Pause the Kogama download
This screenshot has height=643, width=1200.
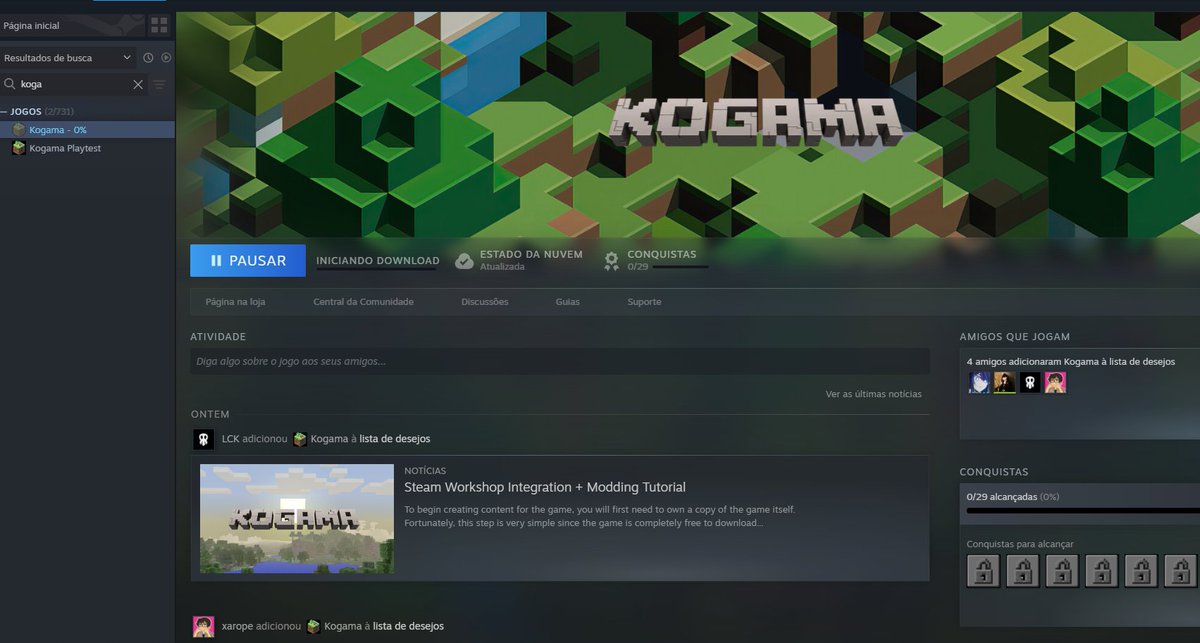[248, 260]
